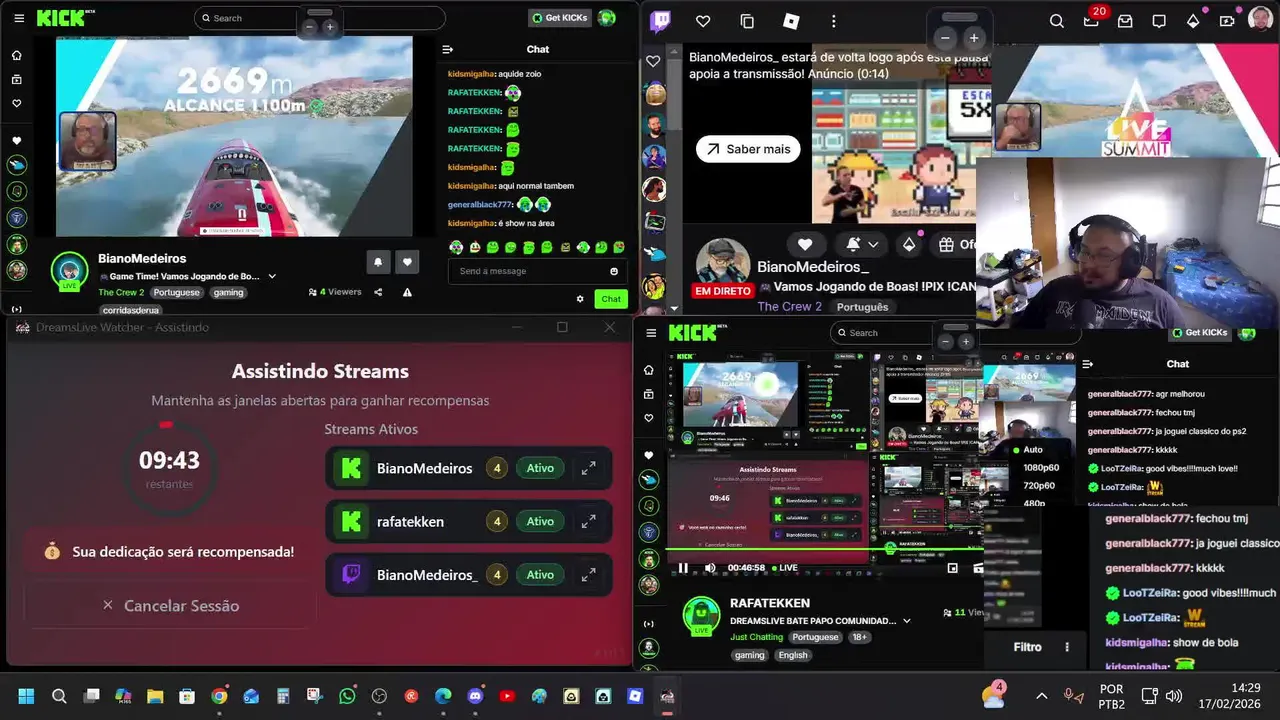Click Ativo status badge for BianoMedeiros_ Twitch
The width and height of the screenshot is (1280, 720).
(x=540, y=574)
